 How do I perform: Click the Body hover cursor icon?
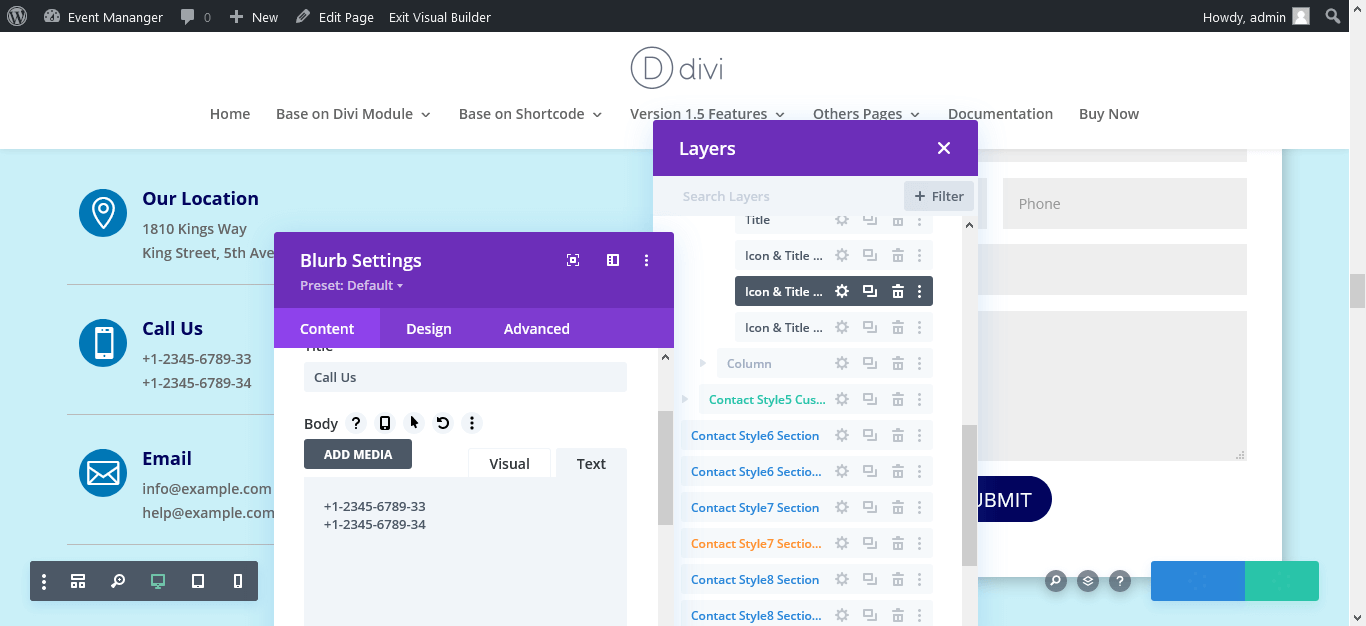click(414, 423)
